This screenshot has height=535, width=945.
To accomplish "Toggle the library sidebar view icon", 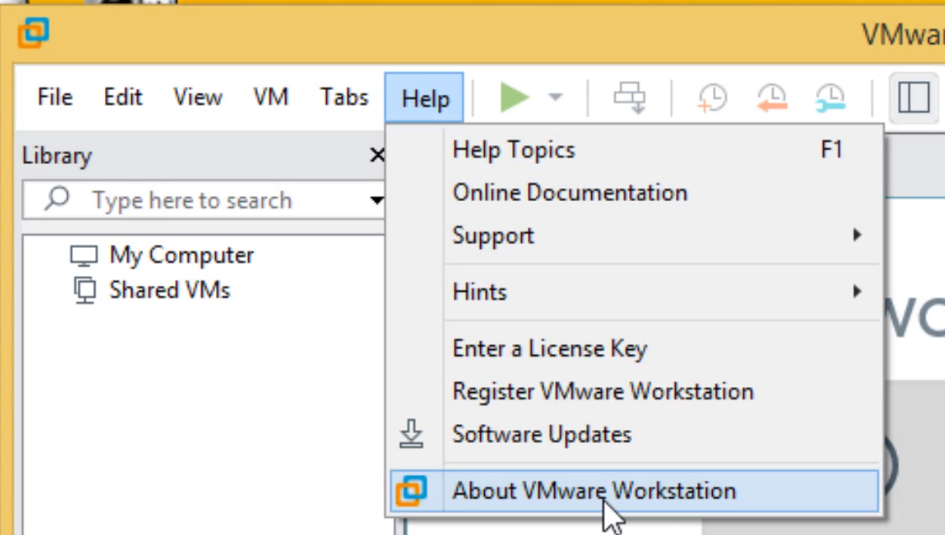I will click(914, 98).
